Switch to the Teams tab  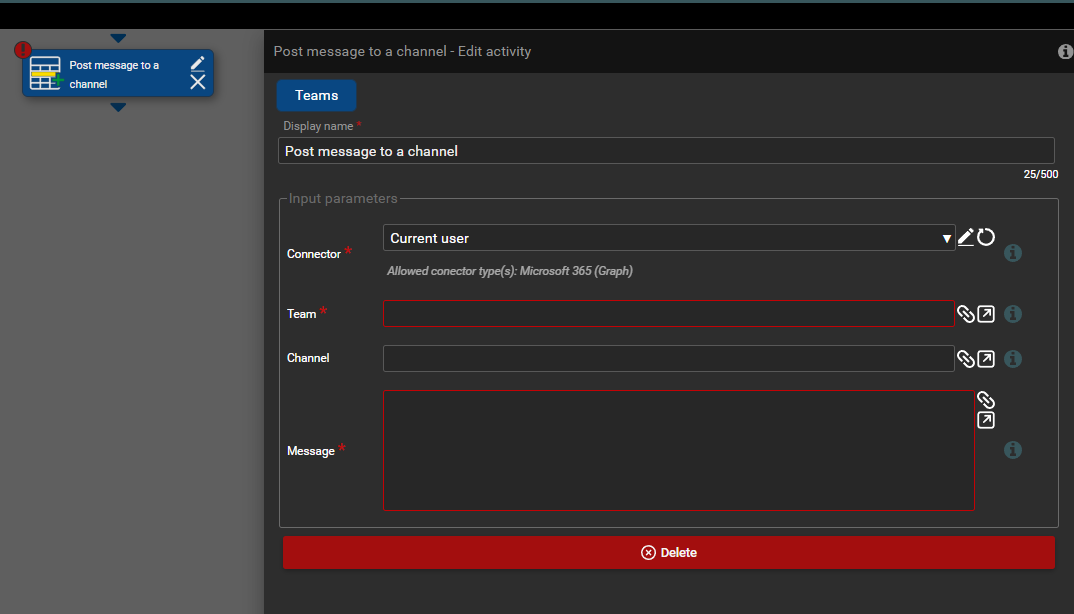pos(316,95)
